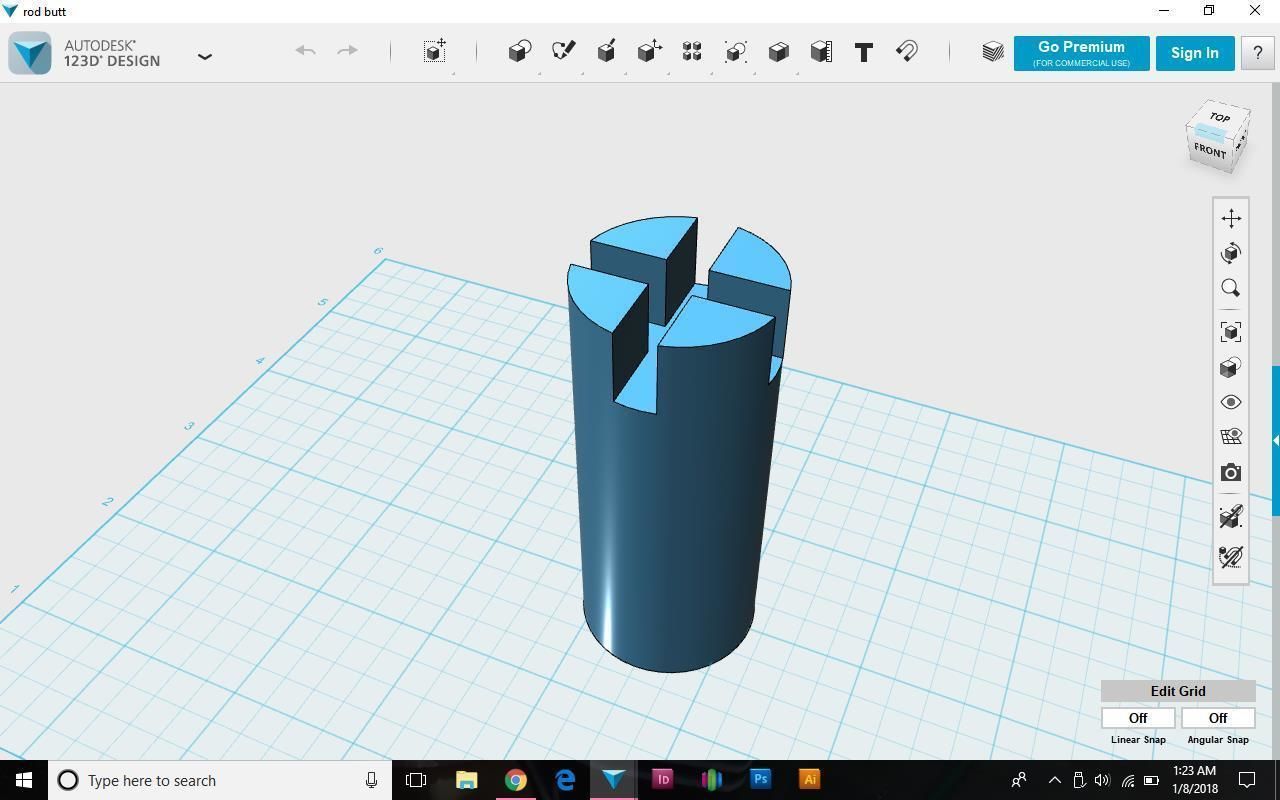Click the Sign In button
1280x800 pixels.
tap(1195, 53)
